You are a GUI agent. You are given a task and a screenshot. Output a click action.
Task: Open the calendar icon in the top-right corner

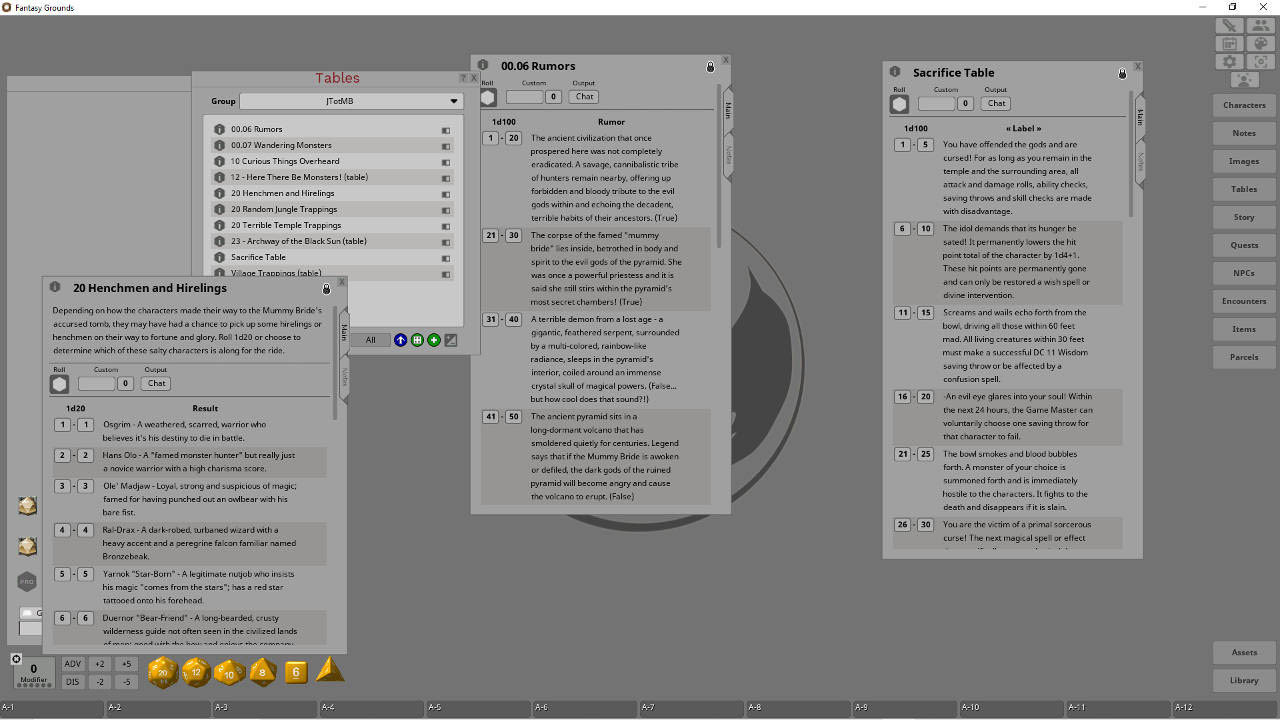pos(1229,43)
